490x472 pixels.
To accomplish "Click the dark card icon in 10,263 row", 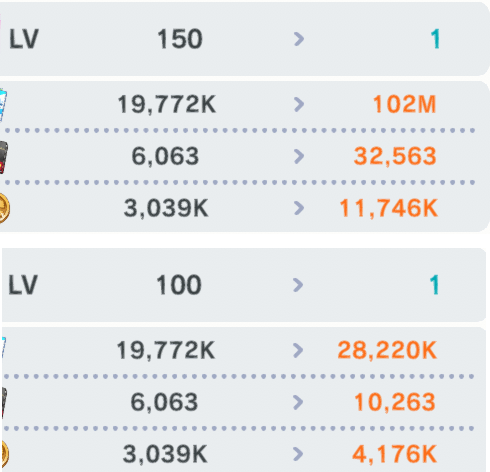I will point(4,402).
